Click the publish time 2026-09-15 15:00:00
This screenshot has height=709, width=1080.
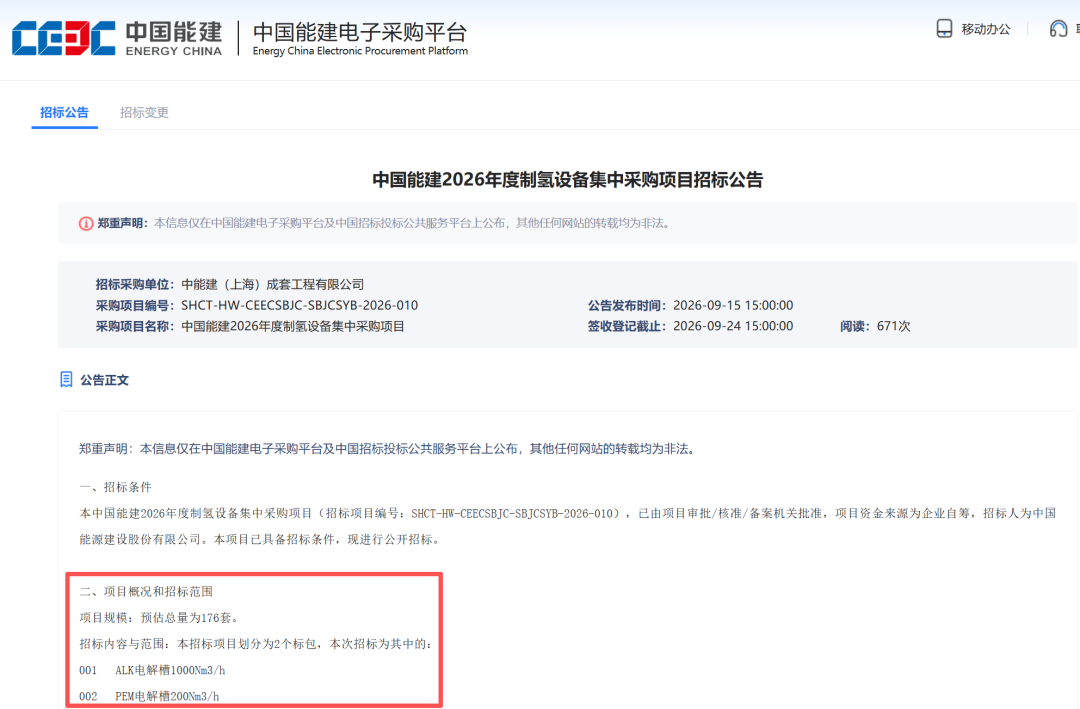pos(733,305)
